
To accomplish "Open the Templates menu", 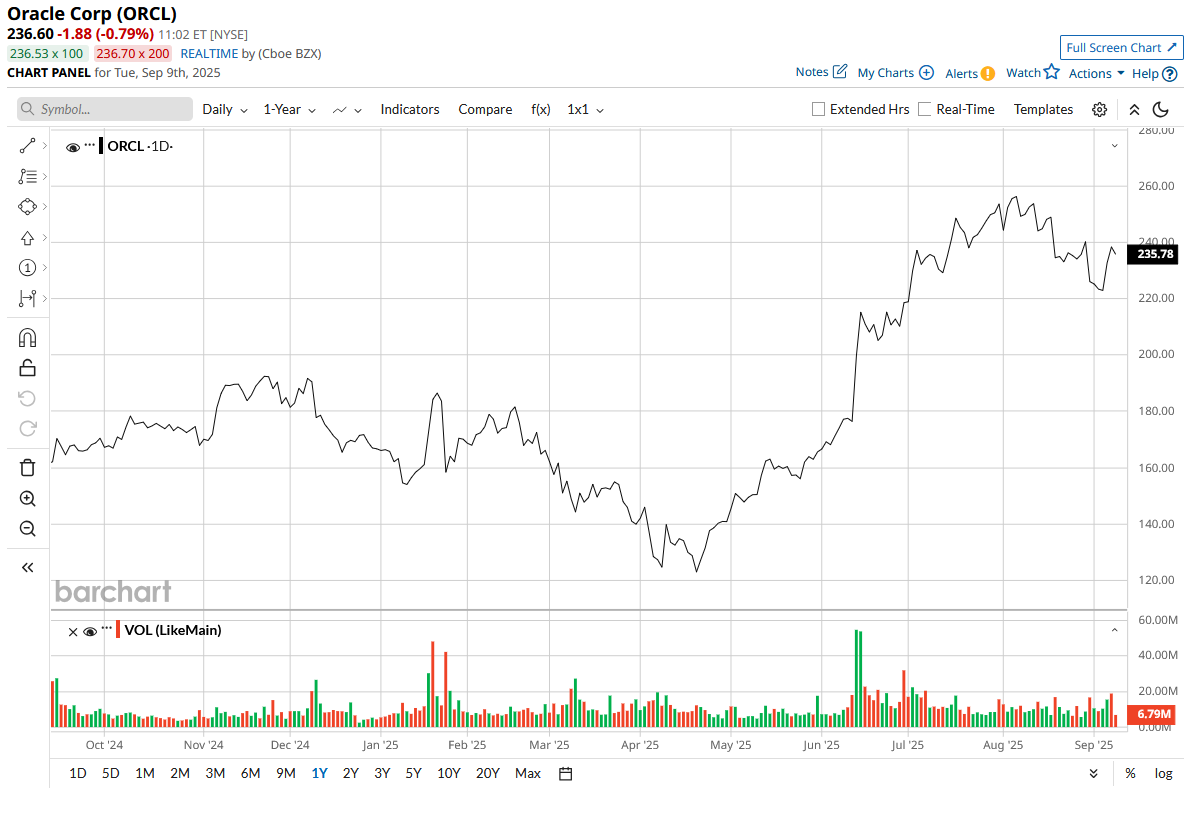I will click(1043, 109).
